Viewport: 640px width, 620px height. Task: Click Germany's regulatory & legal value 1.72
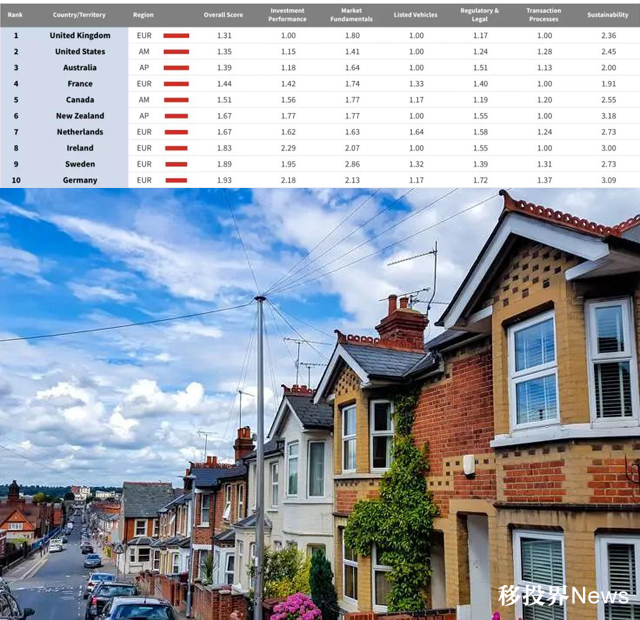point(480,180)
